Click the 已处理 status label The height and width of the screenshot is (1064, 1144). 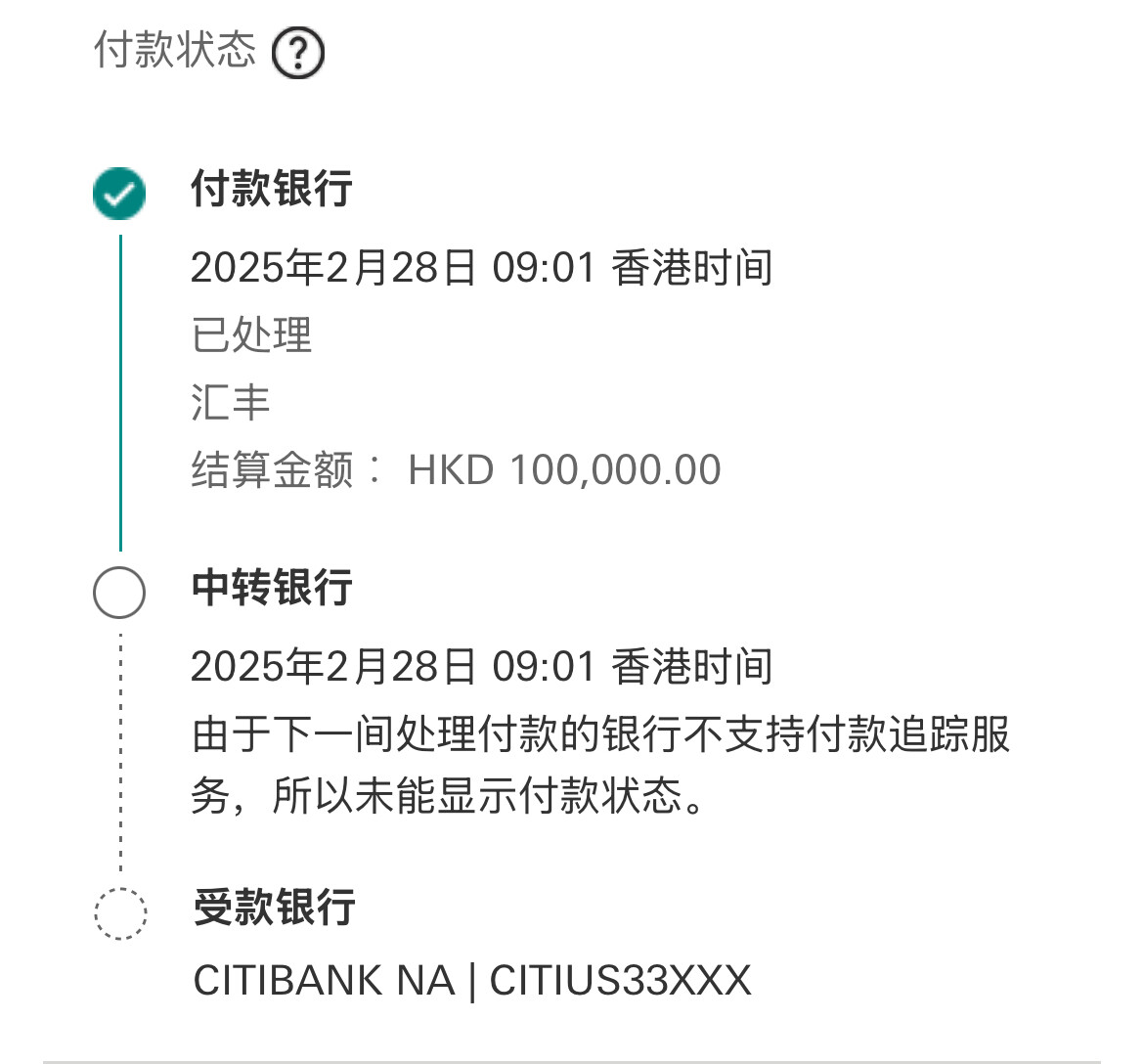pos(250,335)
